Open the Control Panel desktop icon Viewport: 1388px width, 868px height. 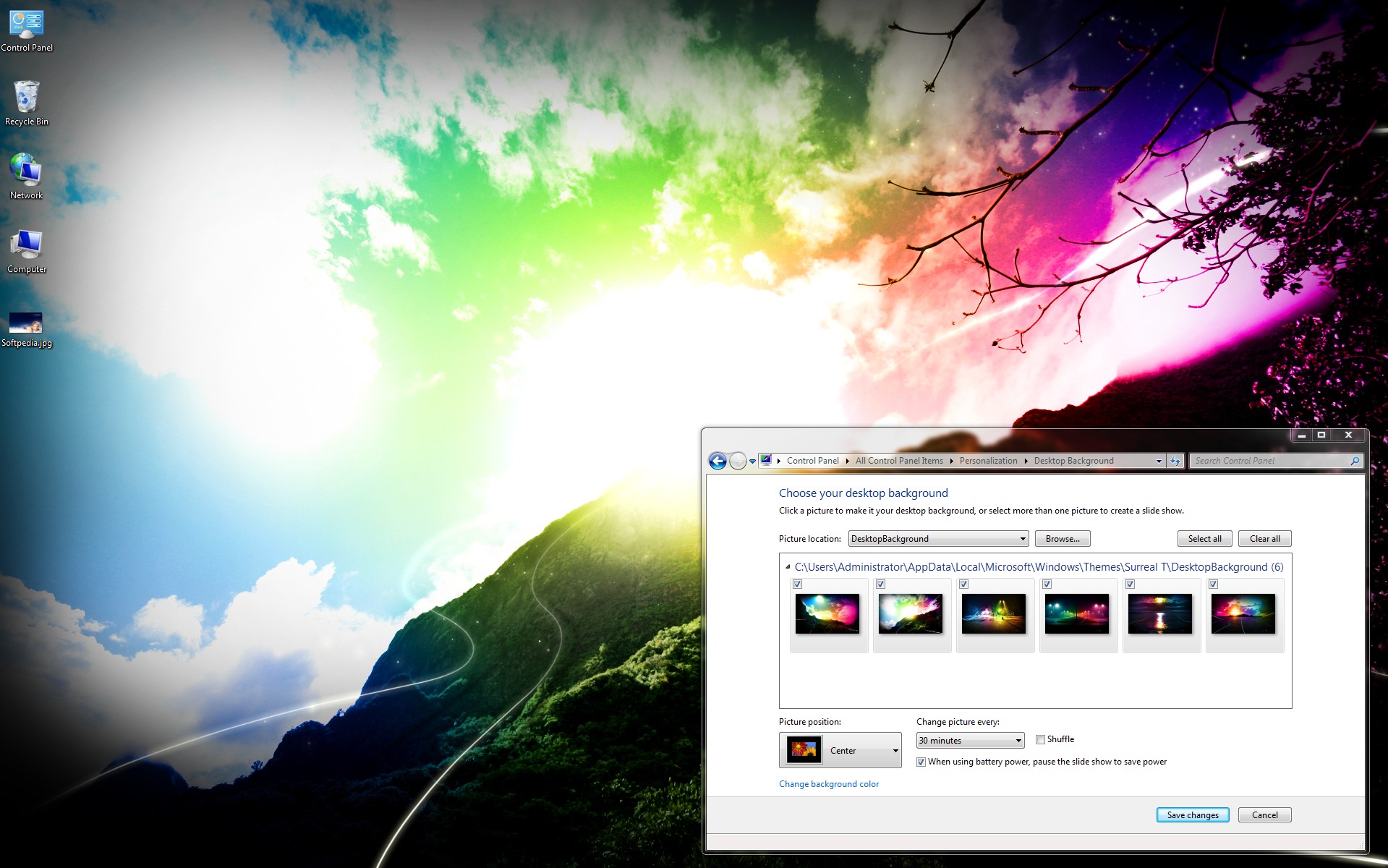pyautogui.click(x=27, y=31)
